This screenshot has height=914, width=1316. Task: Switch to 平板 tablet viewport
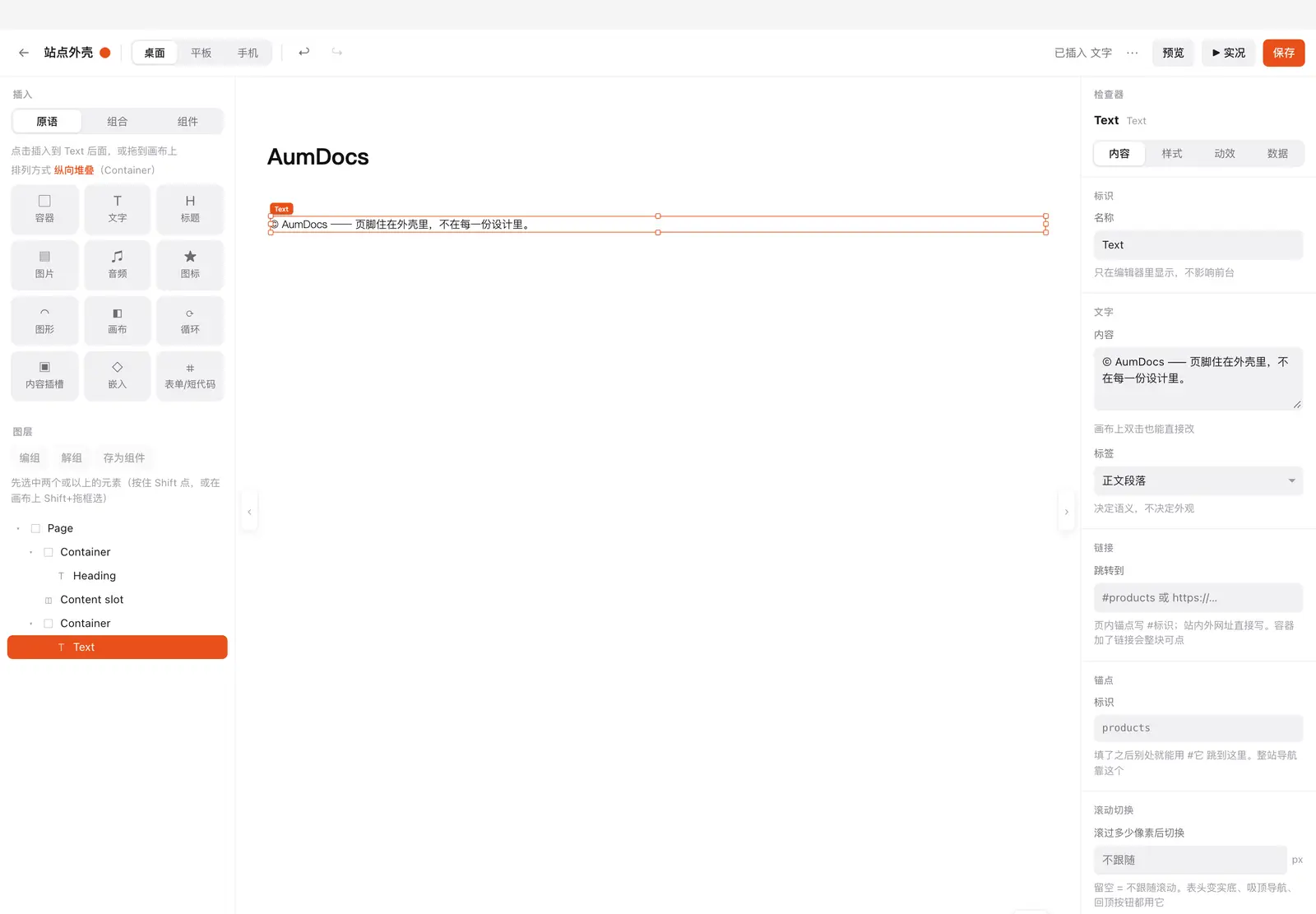click(x=202, y=53)
